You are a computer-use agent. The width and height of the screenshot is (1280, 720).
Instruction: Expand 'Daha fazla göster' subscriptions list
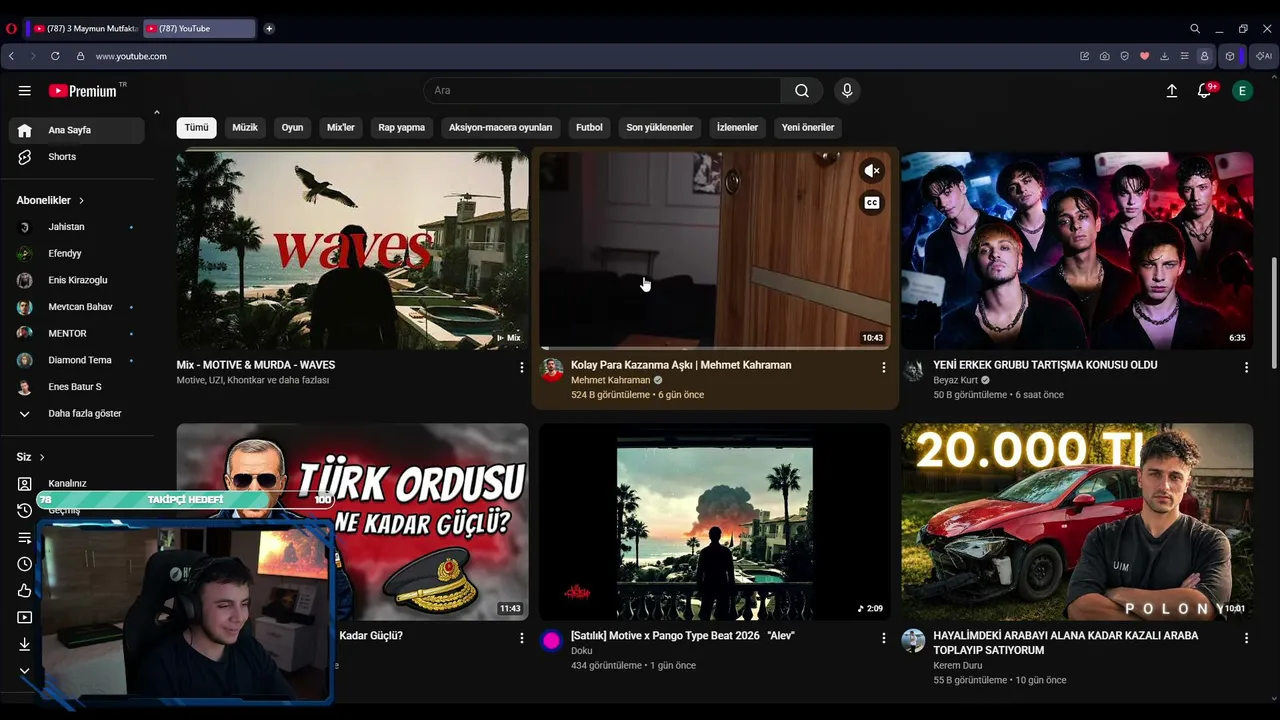(77, 414)
